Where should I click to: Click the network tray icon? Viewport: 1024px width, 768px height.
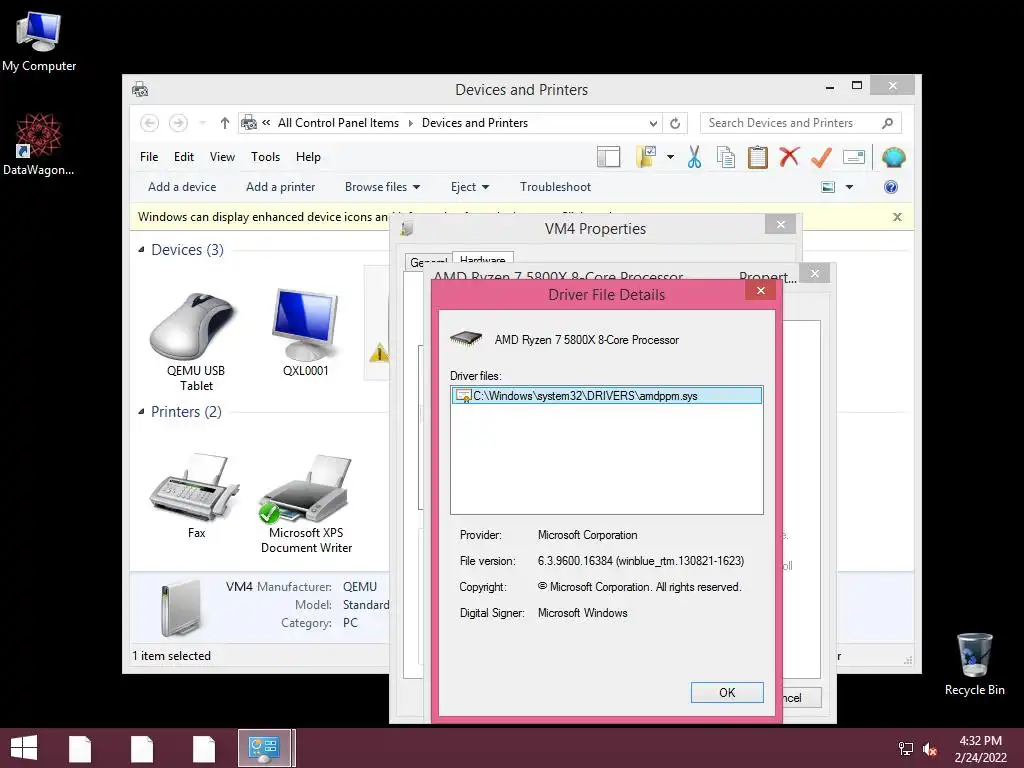(x=905, y=749)
